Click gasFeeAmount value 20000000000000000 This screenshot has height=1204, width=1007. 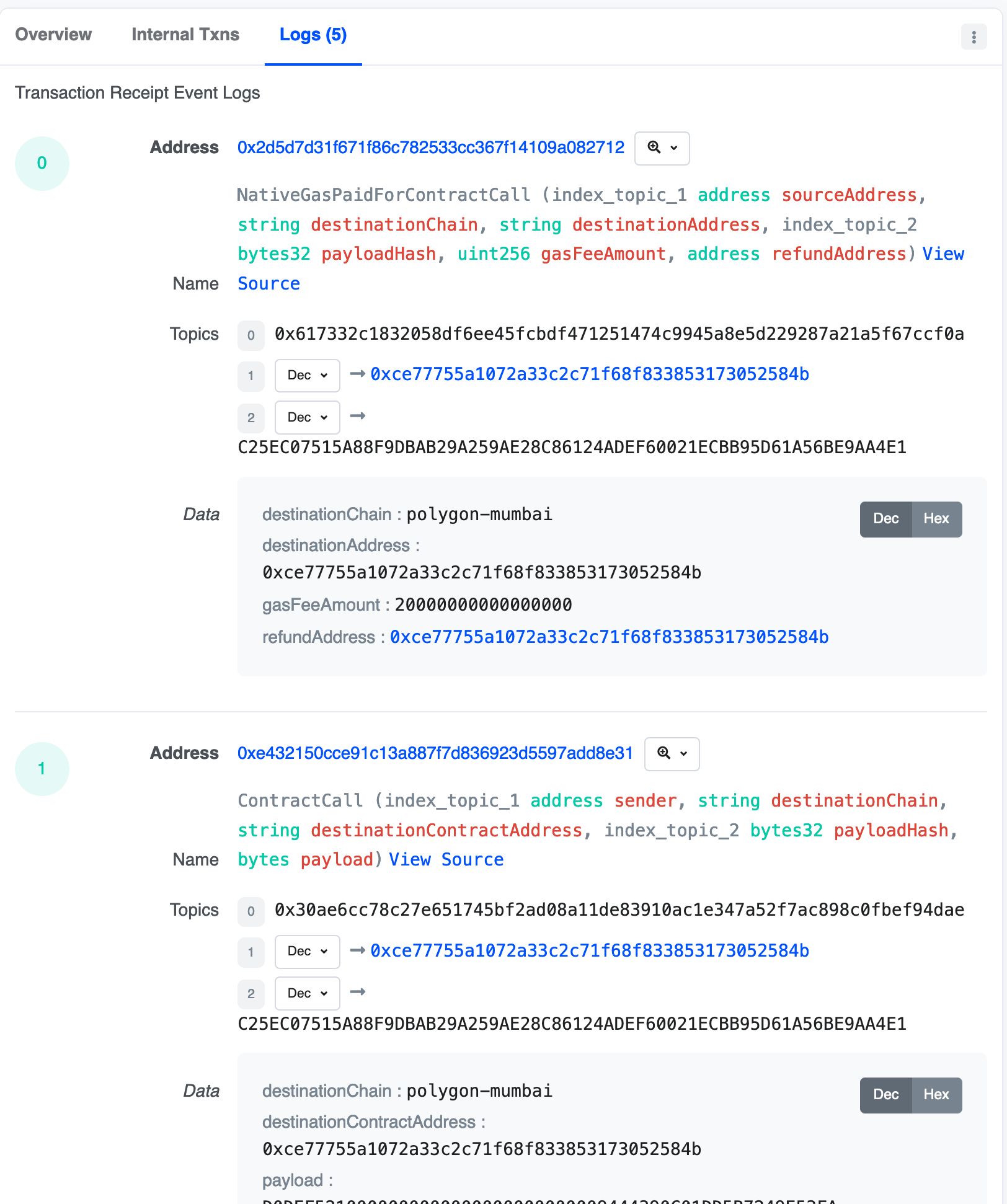click(483, 604)
